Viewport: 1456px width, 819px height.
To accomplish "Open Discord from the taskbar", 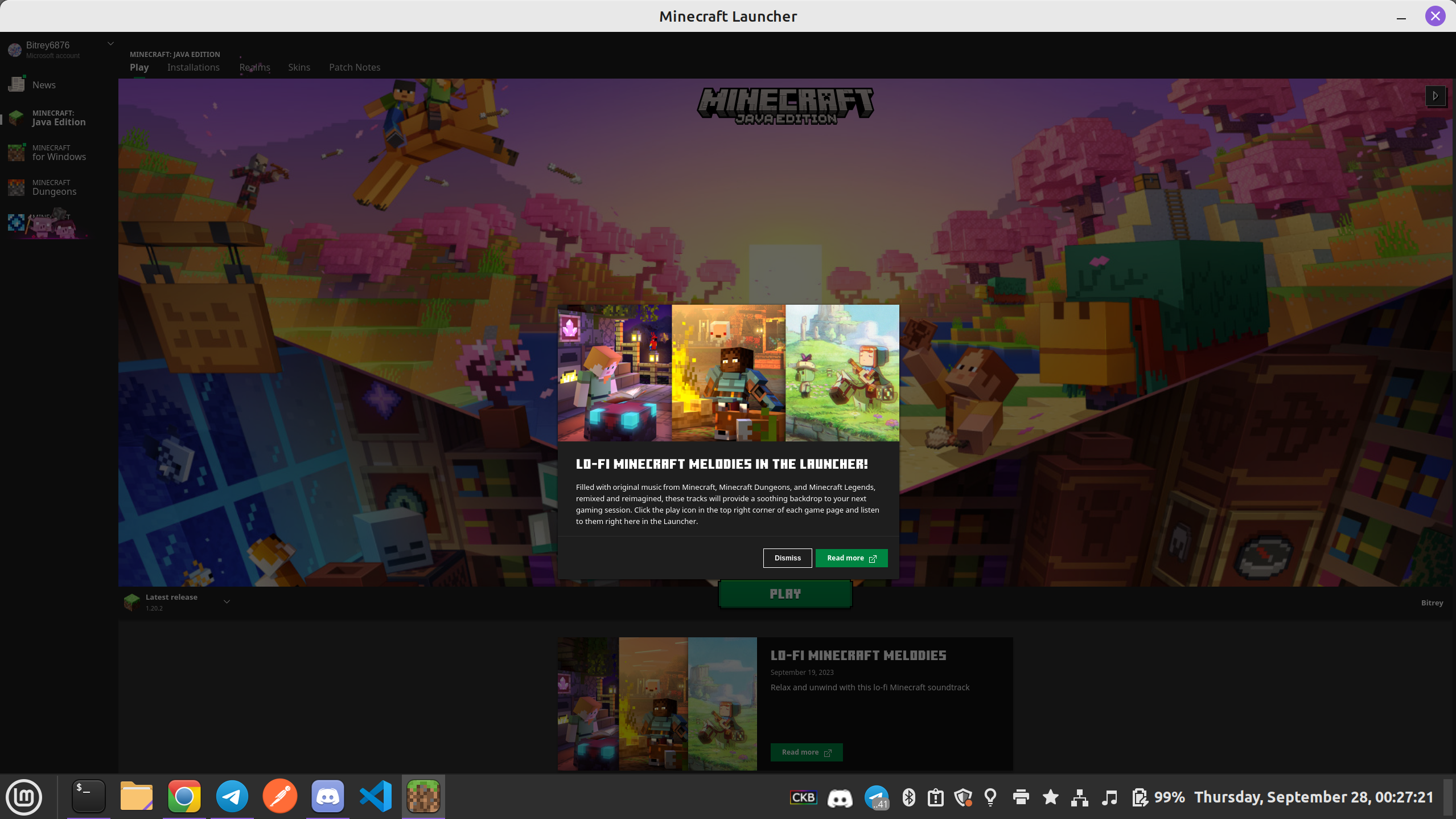I will tap(327, 796).
